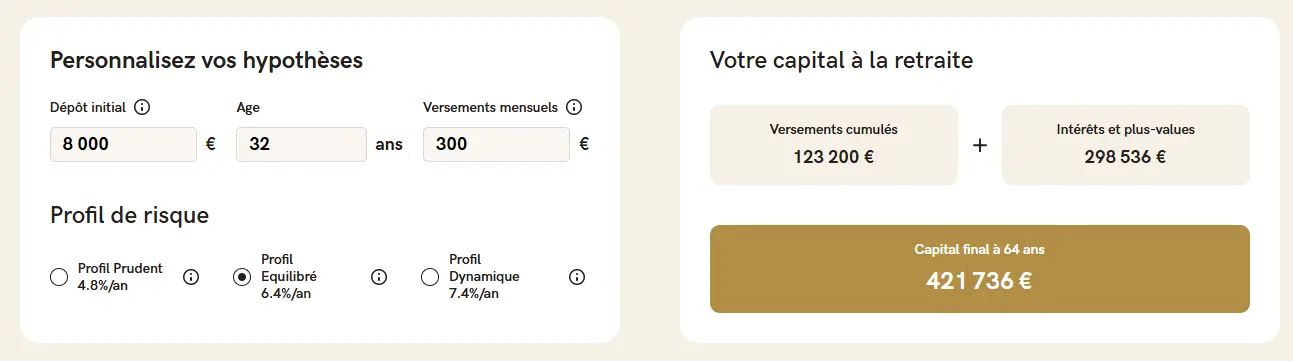Click info icon next to Dépôt initial
The height and width of the screenshot is (361, 1293).
click(x=142, y=107)
